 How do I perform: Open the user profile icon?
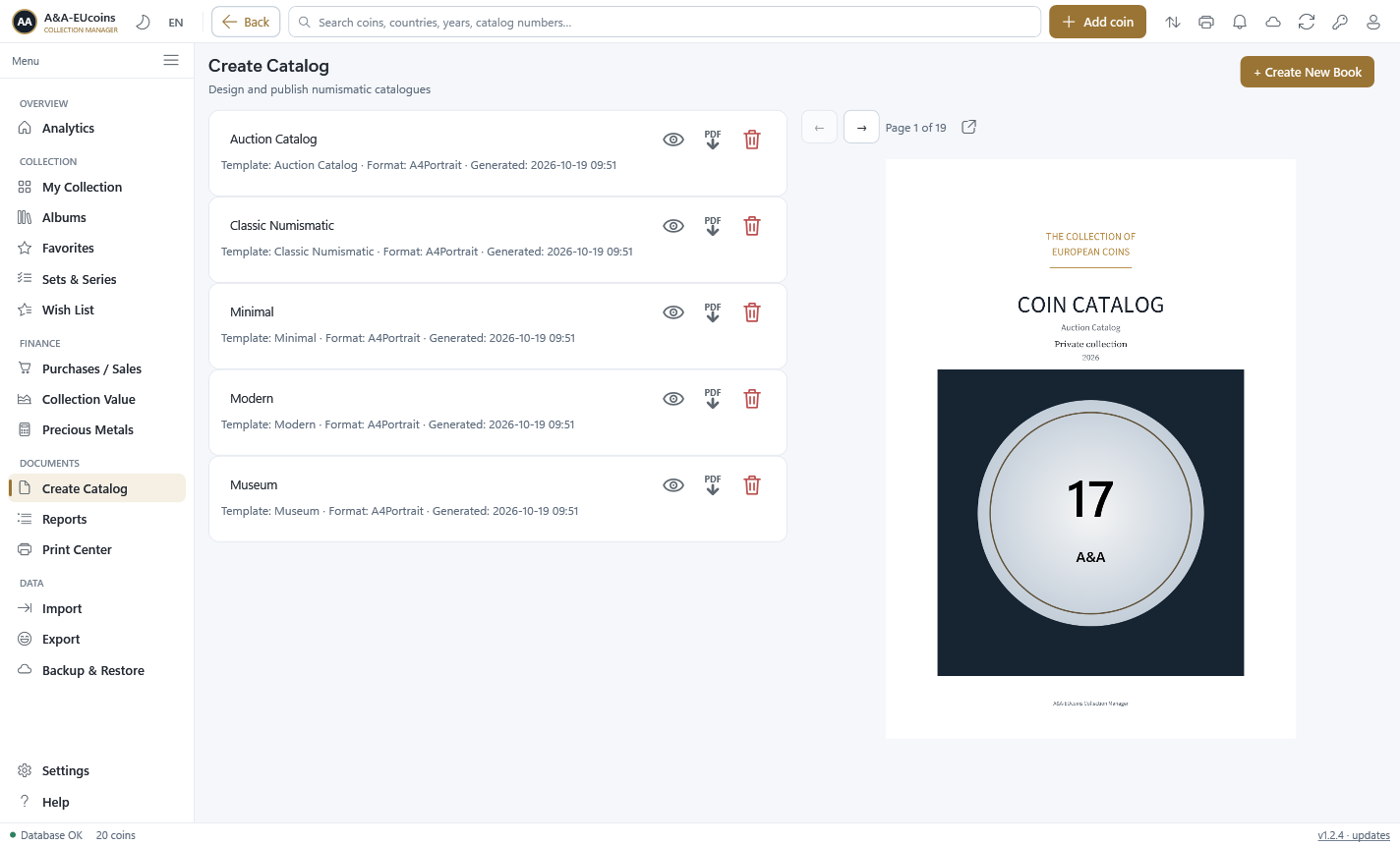(x=1373, y=22)
